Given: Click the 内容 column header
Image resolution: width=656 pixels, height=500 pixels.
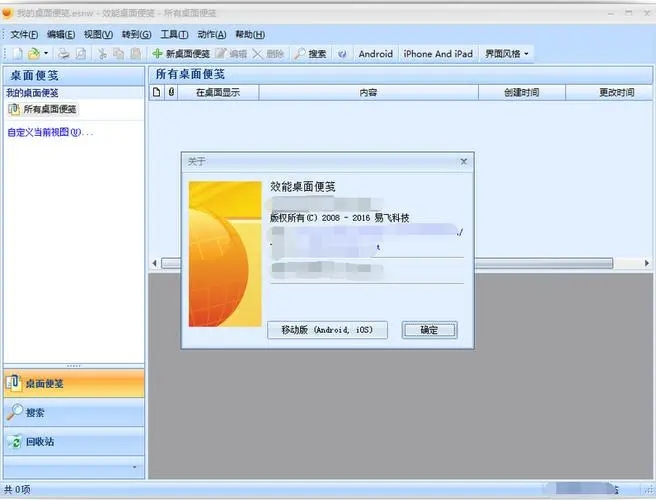Looking at the screenshot, I should coord(368,92).
